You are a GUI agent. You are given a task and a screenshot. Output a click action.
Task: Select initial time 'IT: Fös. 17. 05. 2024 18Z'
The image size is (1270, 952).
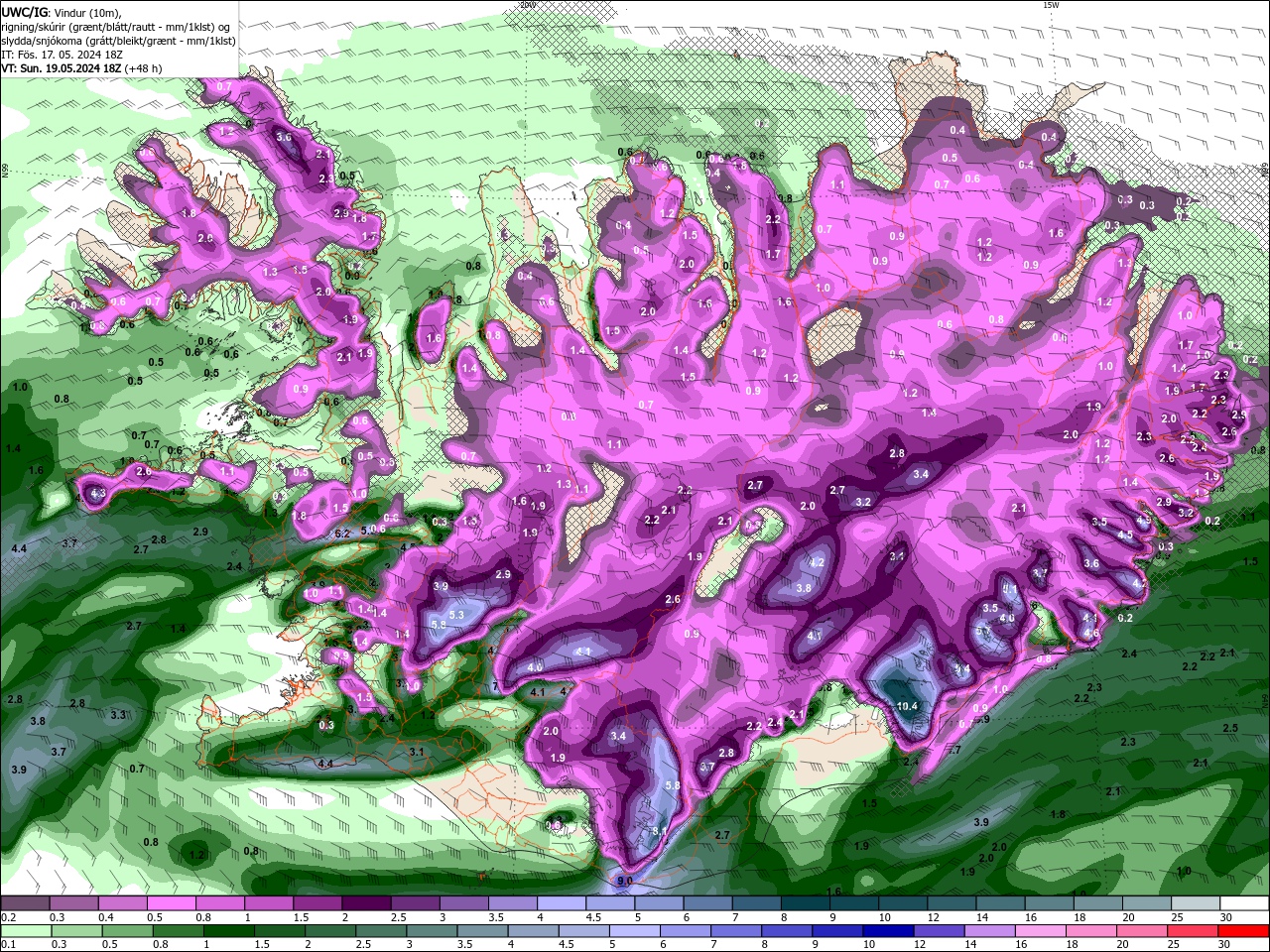point(62,55)
